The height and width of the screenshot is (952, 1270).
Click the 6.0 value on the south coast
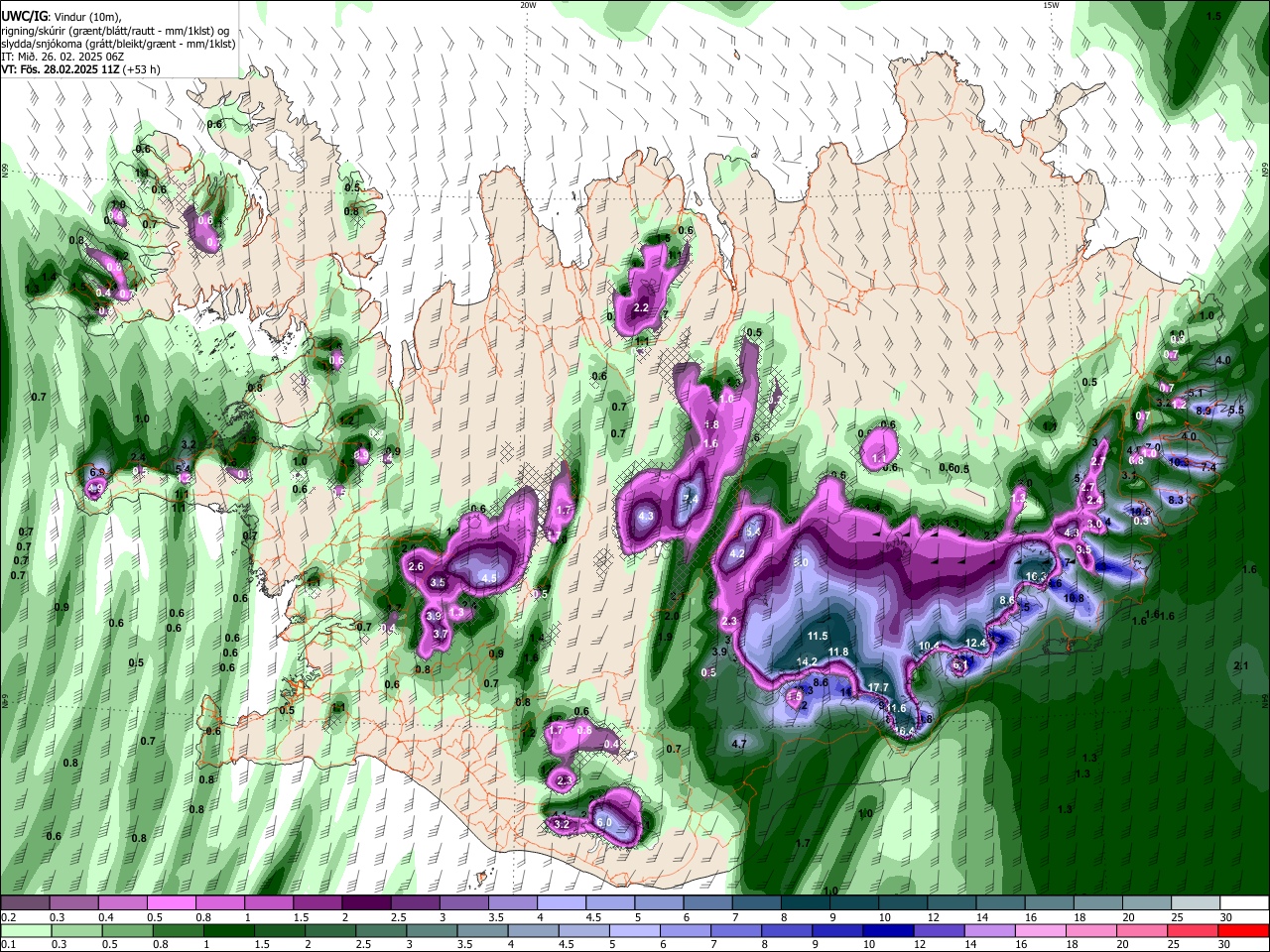(604, 823)
